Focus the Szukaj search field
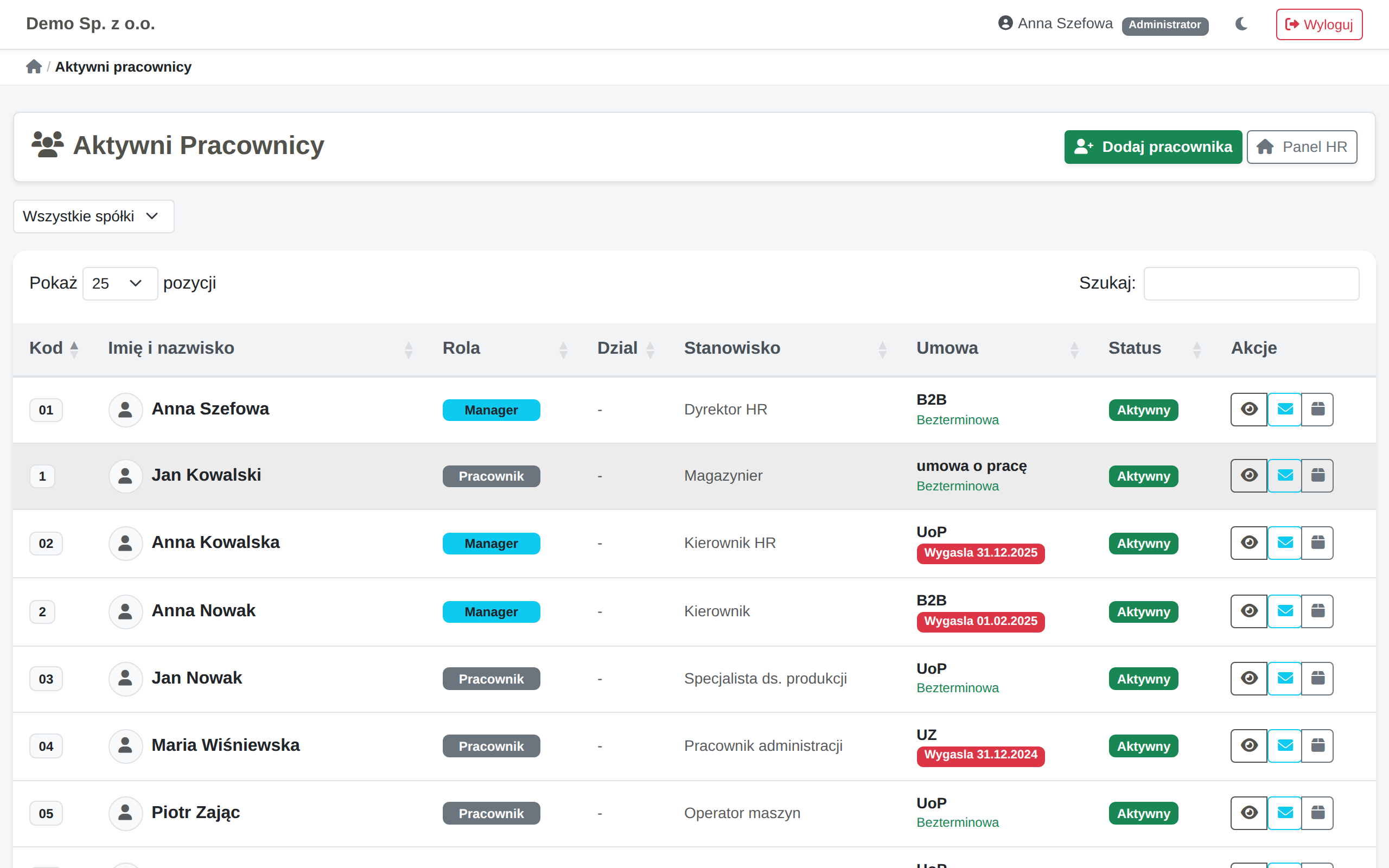 (1251, 284)
